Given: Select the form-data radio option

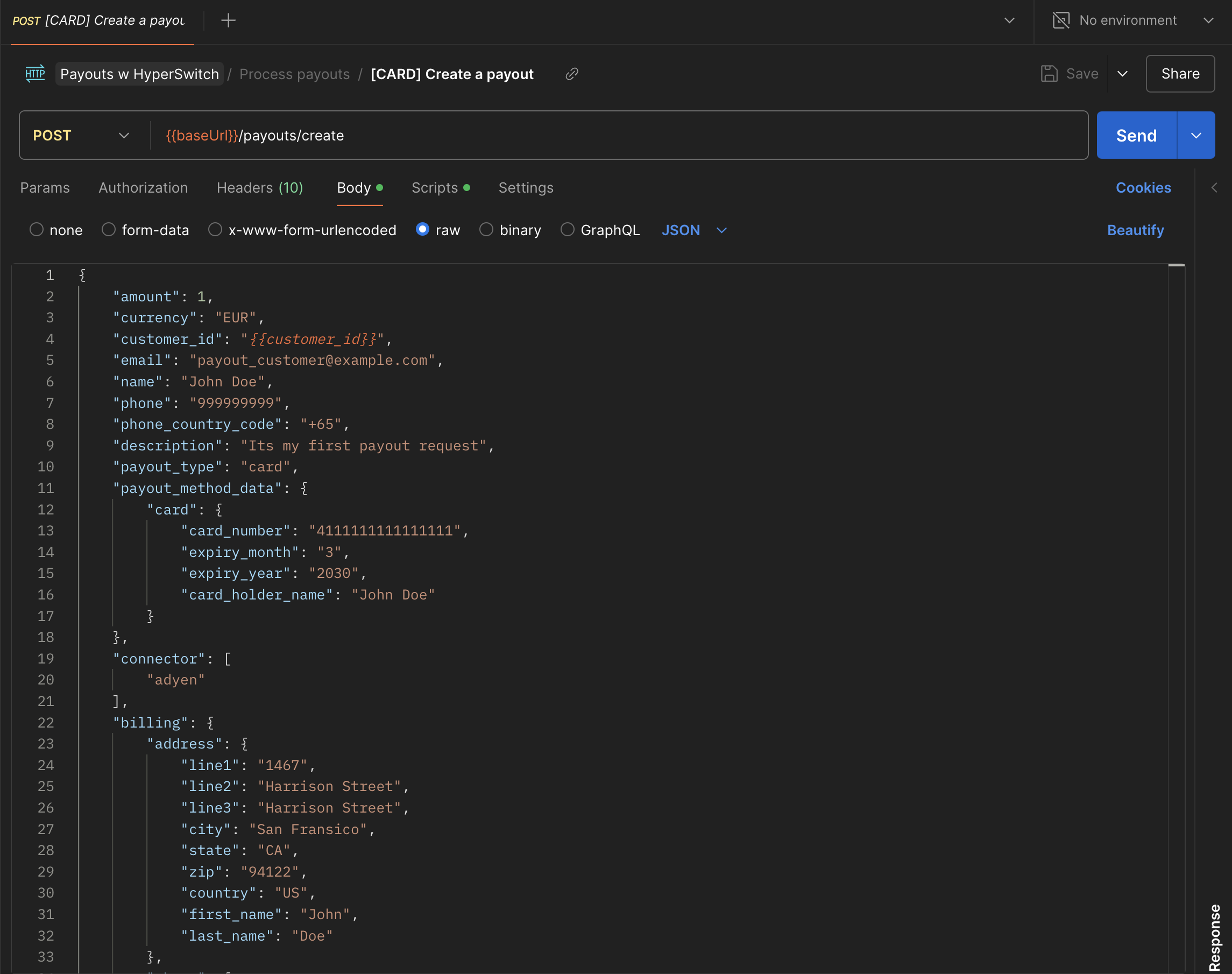Looking at the screenshot, I should 109,230.
